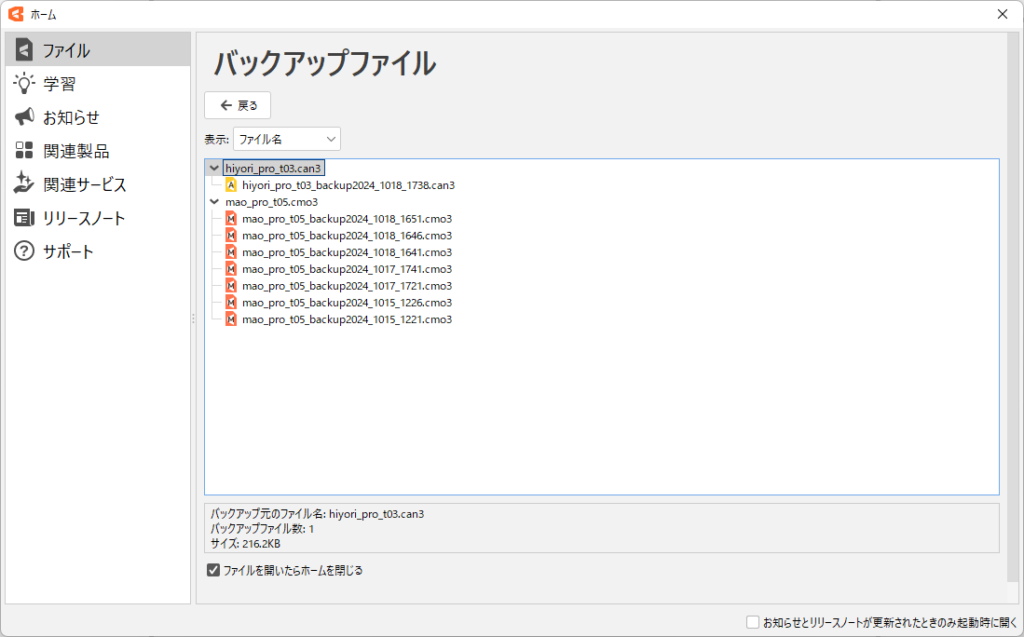
Task: Click the question mark icon for サポート
Action: click(x=24, y=251)
